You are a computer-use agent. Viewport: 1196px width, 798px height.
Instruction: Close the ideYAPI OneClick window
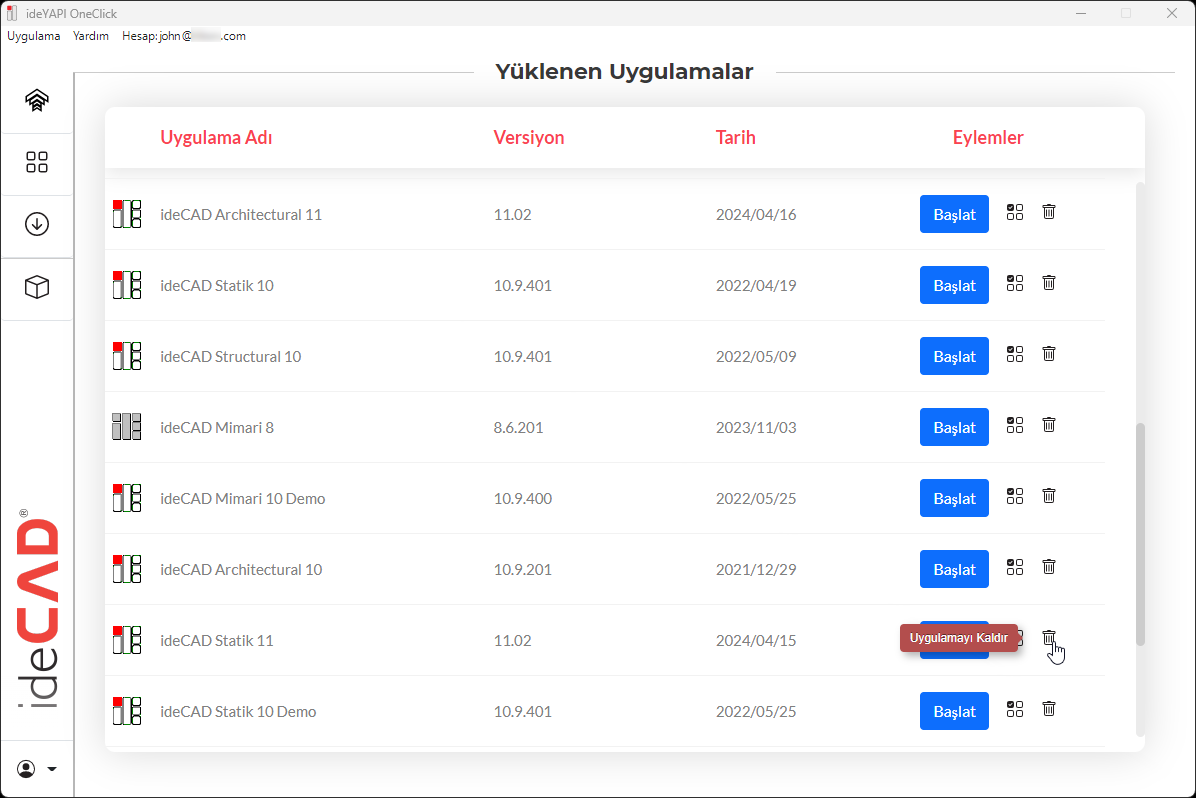(1172, 13)
